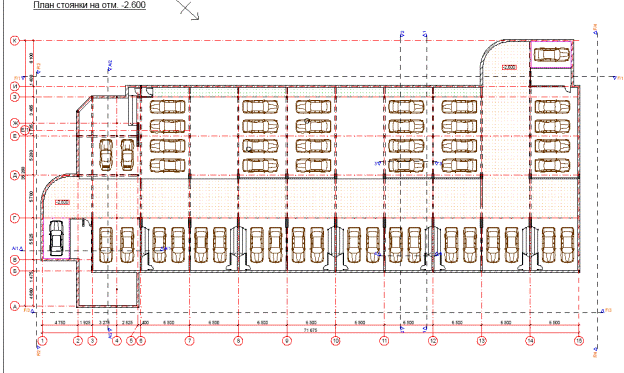624x373 pixels.
Task: Select grid axis bubble 12
Action: pos(433,341)
